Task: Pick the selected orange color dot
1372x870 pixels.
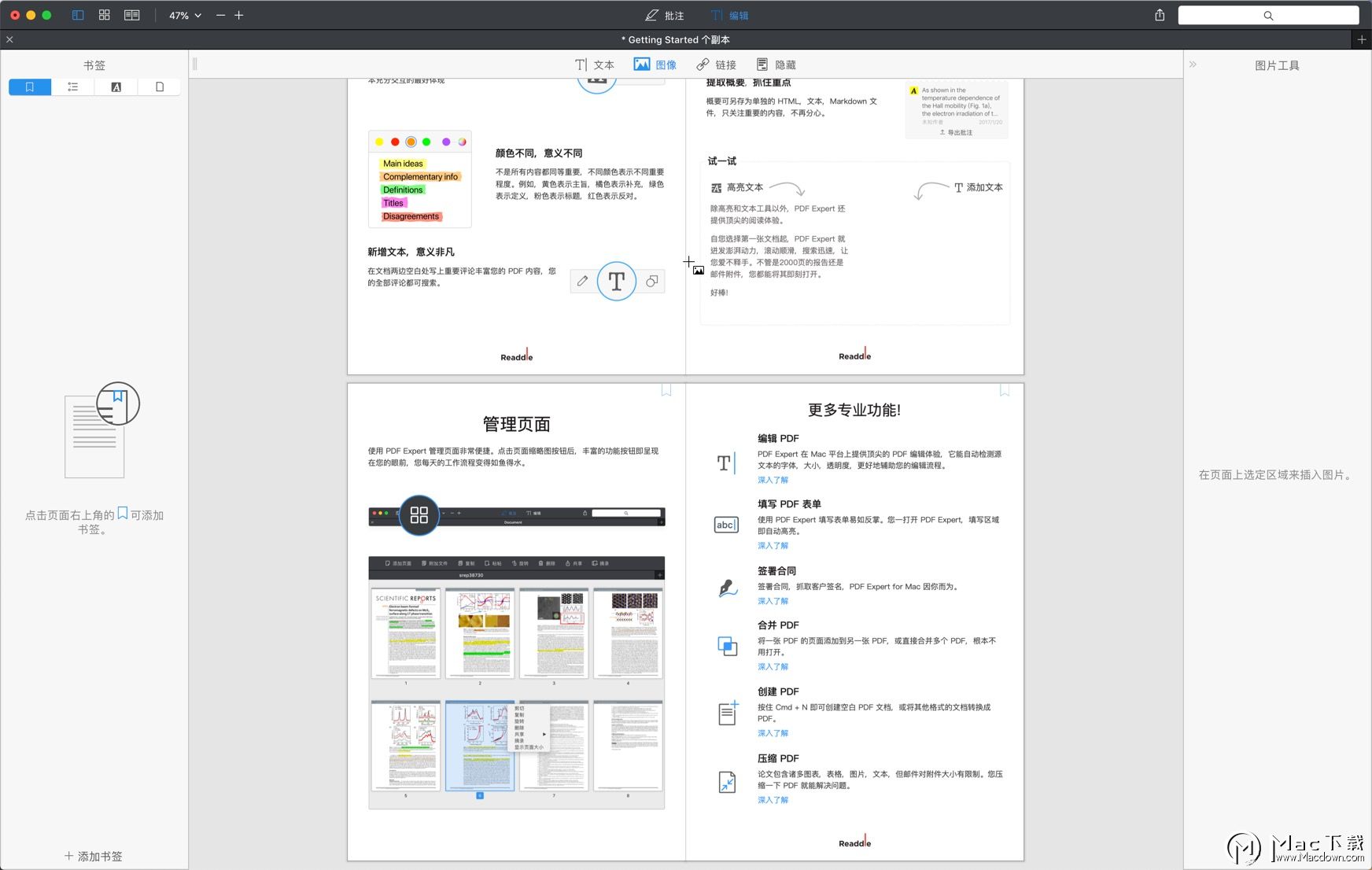Action: (x=411, y=142)
